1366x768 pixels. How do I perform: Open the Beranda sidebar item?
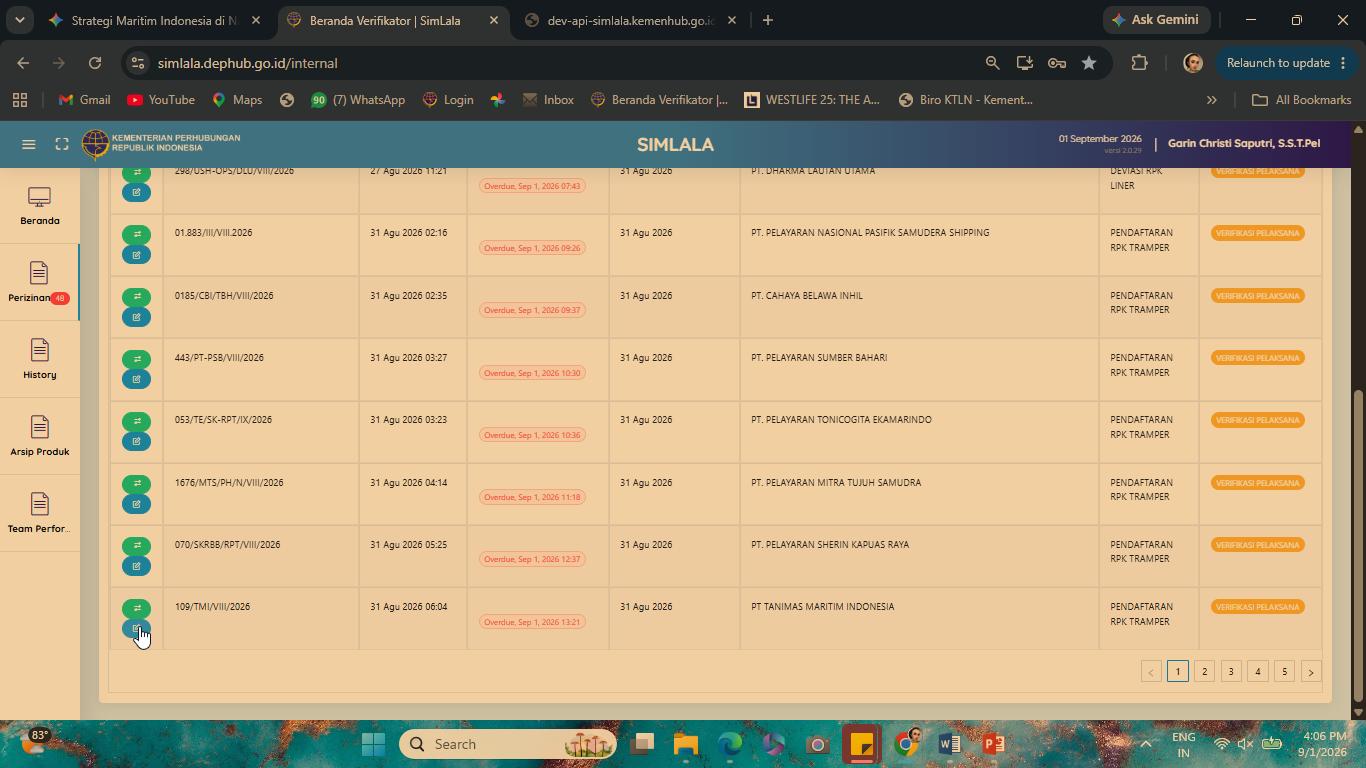click(40, 206)
